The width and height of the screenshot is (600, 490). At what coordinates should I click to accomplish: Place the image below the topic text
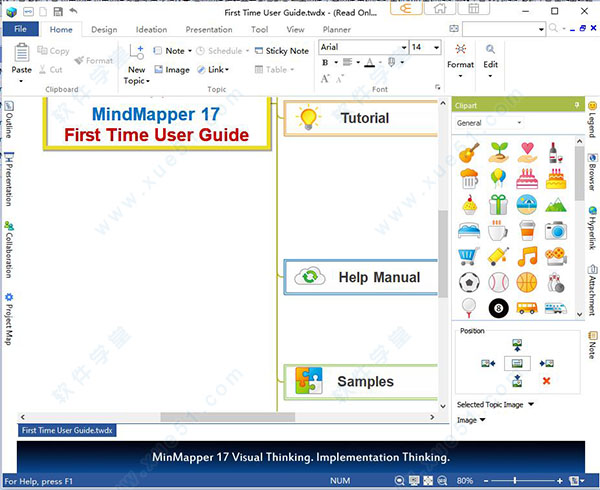[517, 380]
